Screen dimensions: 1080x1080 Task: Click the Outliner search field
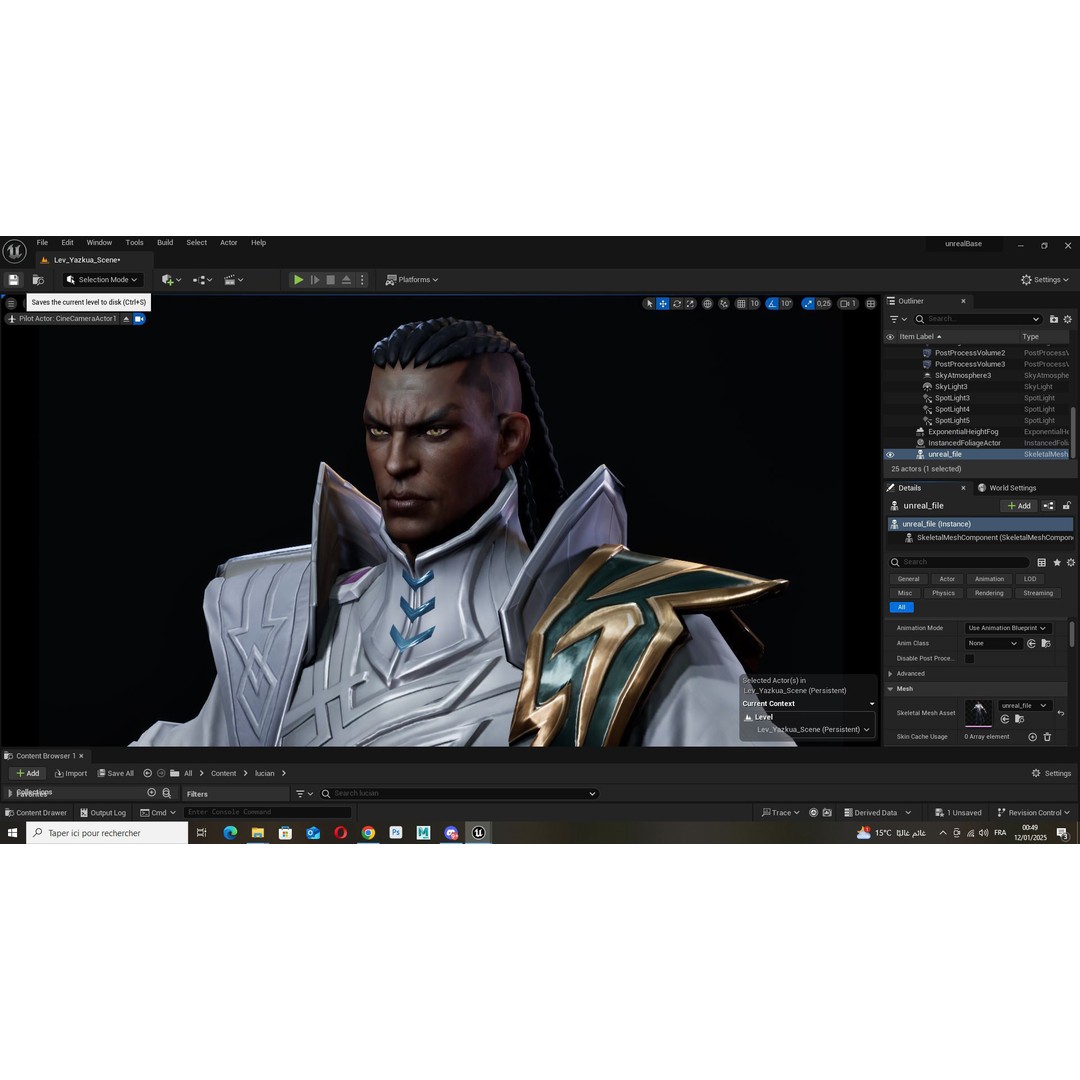pyautogui.click(x=977, y=319)
